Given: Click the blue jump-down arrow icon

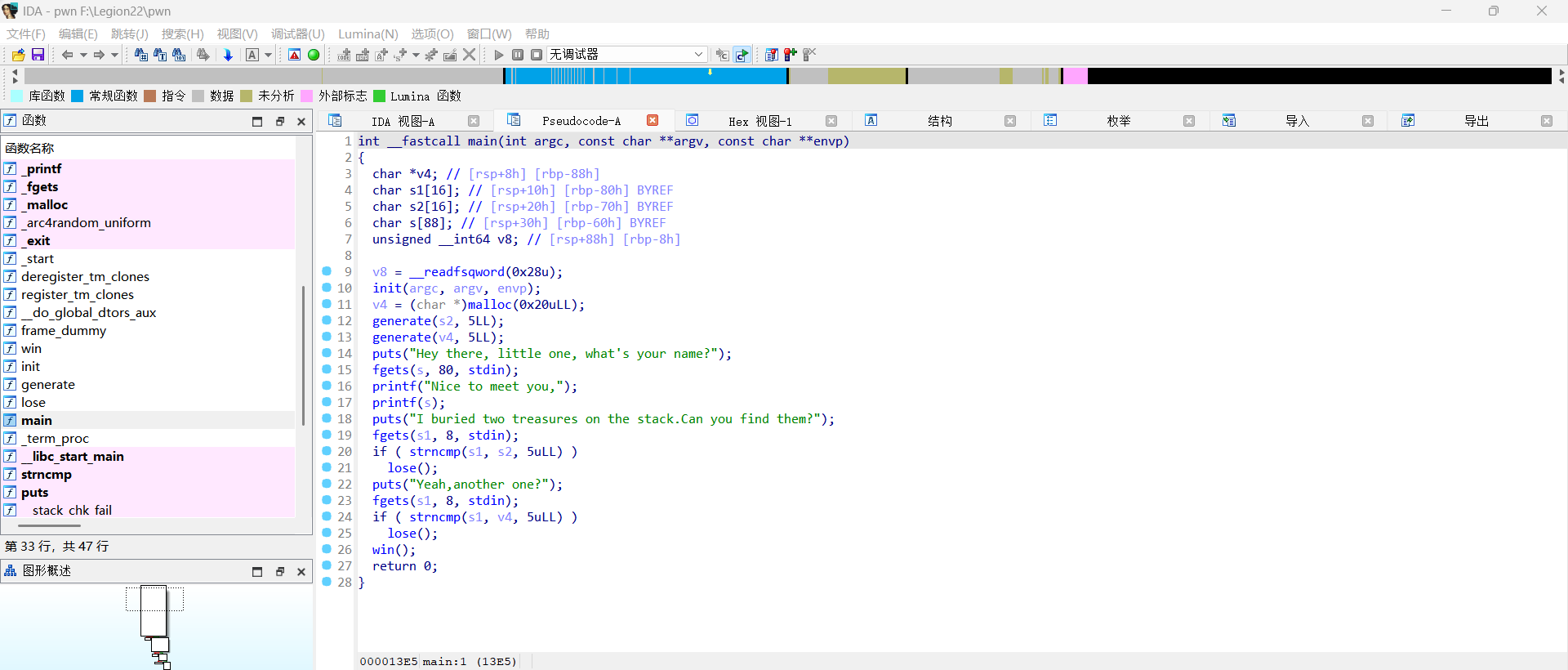Looking at the screenshot, I should pos(228,55).
